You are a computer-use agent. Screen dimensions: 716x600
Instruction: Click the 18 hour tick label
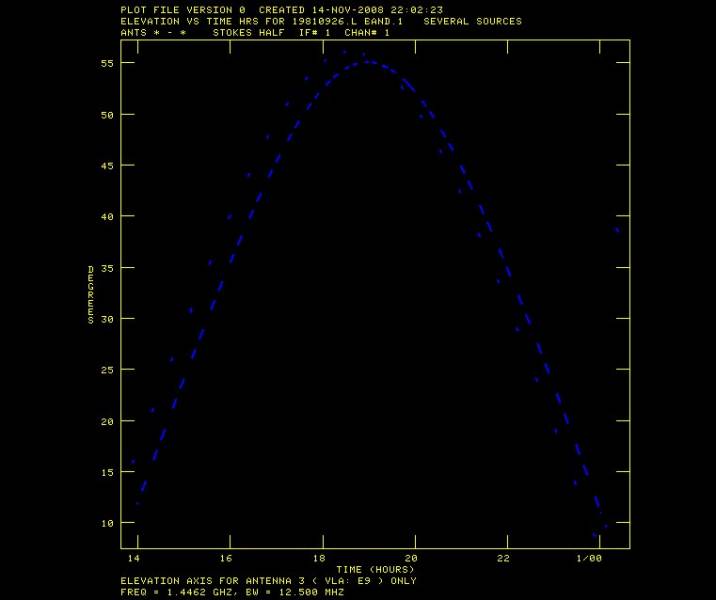[319, 558]
